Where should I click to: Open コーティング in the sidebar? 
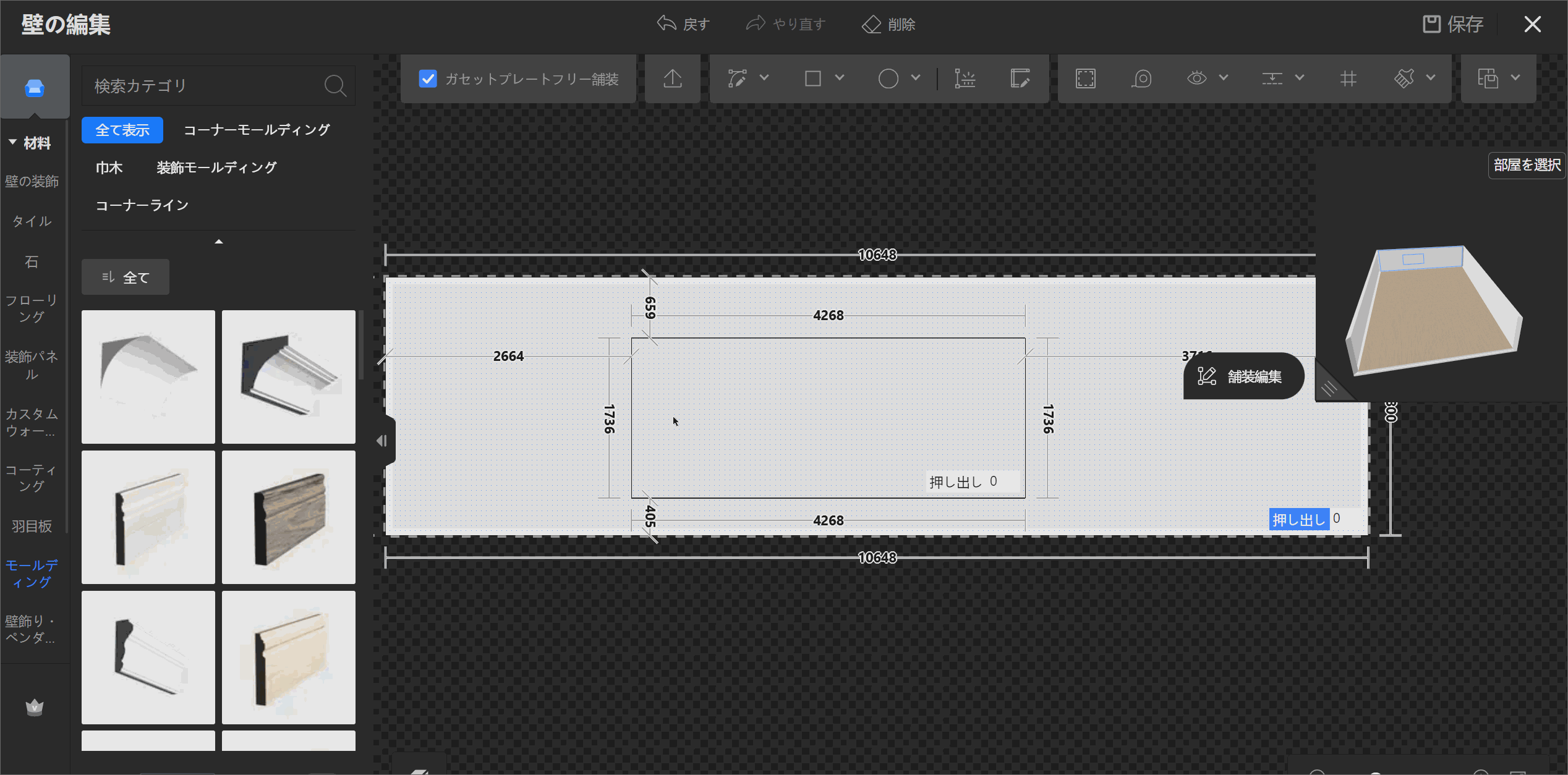click(x=32, y=478)
